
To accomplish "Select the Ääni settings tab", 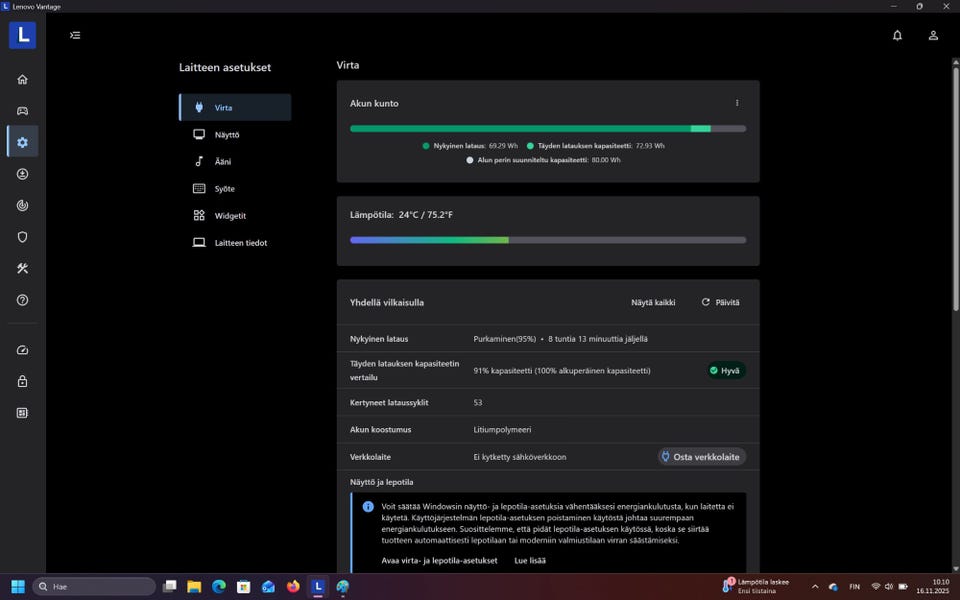I will click(223, 161).
